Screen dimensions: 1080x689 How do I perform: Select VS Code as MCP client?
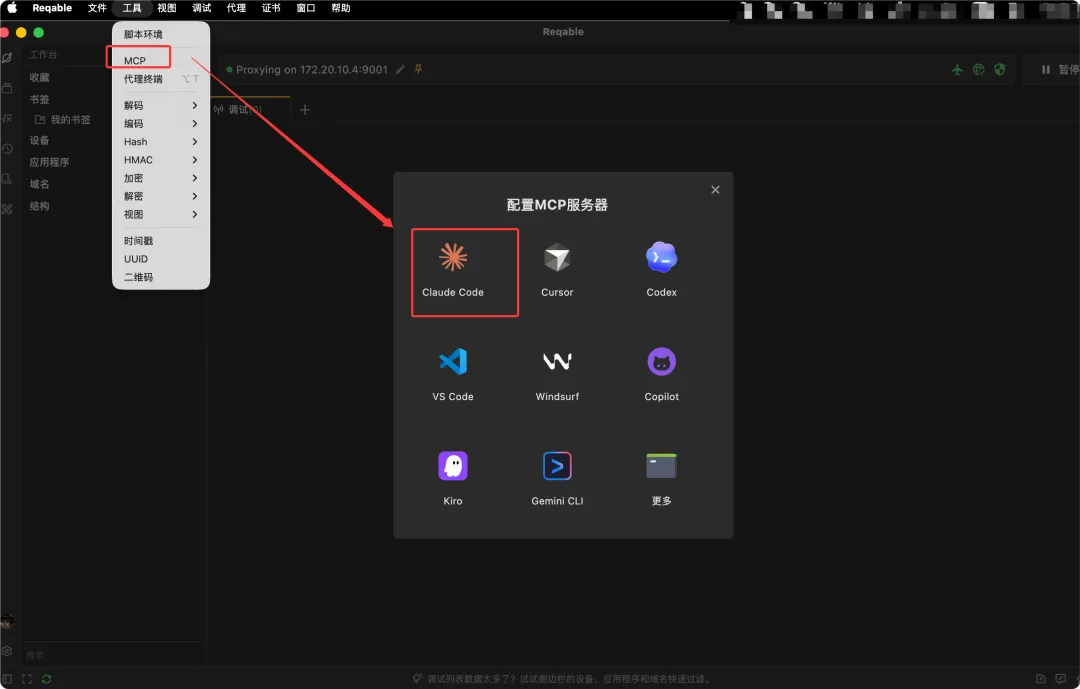click(453, 375)
